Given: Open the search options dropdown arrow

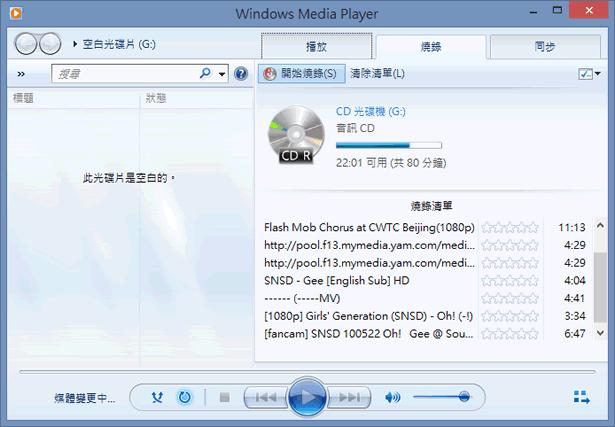Looking at the screenshot, I should [x=222, y=74].
